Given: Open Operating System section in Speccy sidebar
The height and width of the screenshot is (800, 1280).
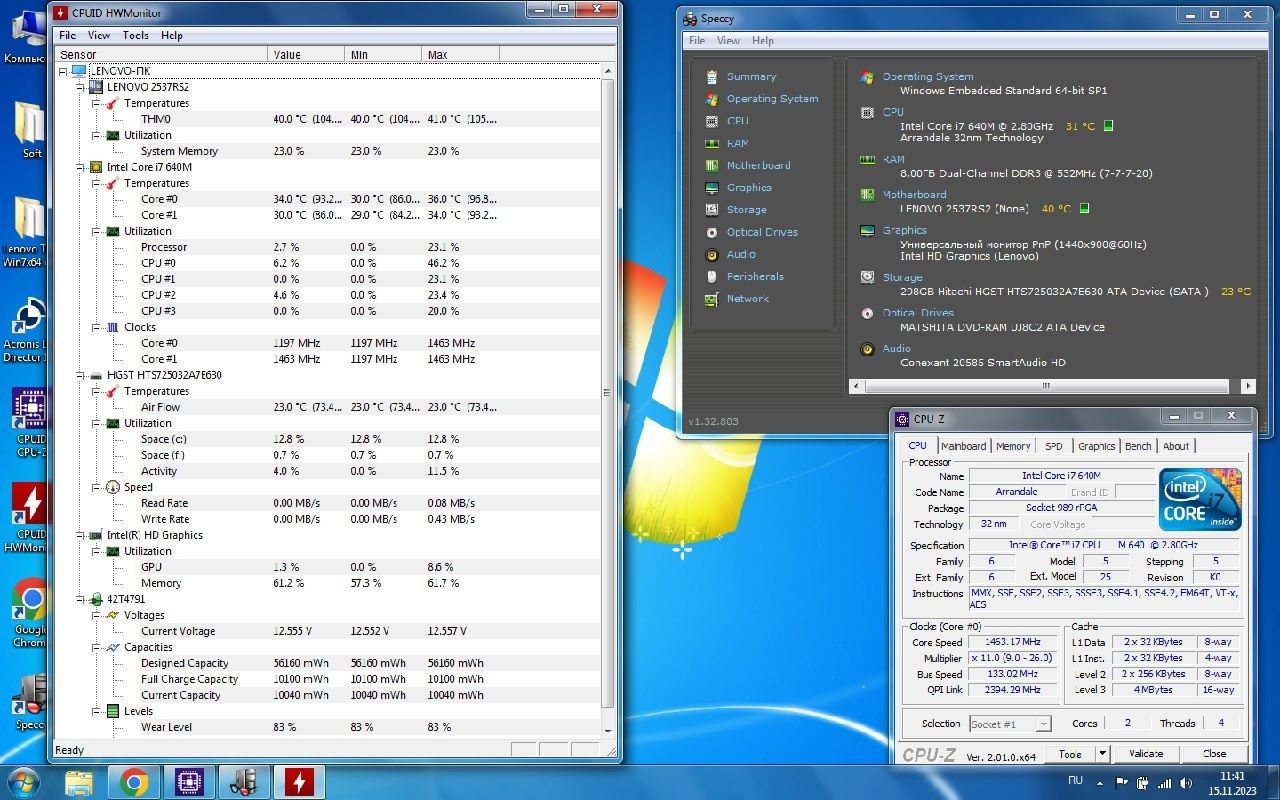Looking at the screenshot, I should click(772, 99).
